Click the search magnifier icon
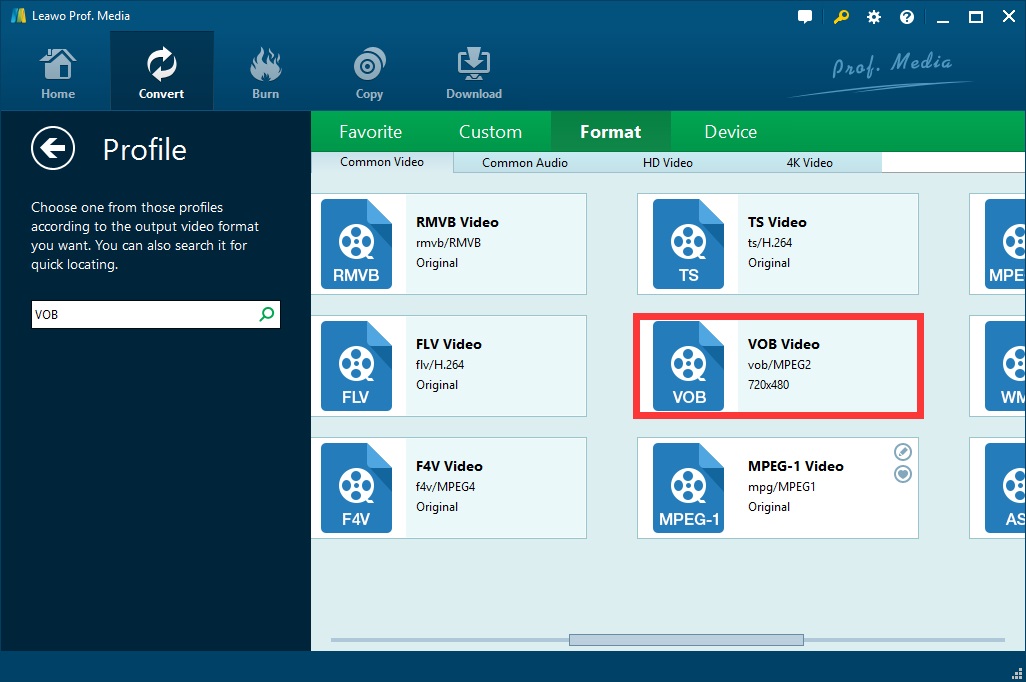Screen dimensions: 1026x682 coord(266,314)
